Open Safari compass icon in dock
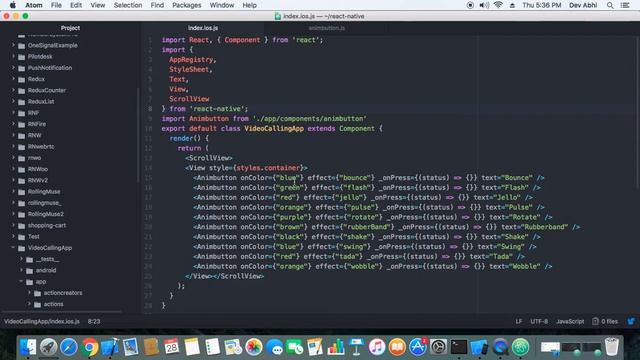The width and height of the screenshot is (640, 360). click(x=69, y=347)
